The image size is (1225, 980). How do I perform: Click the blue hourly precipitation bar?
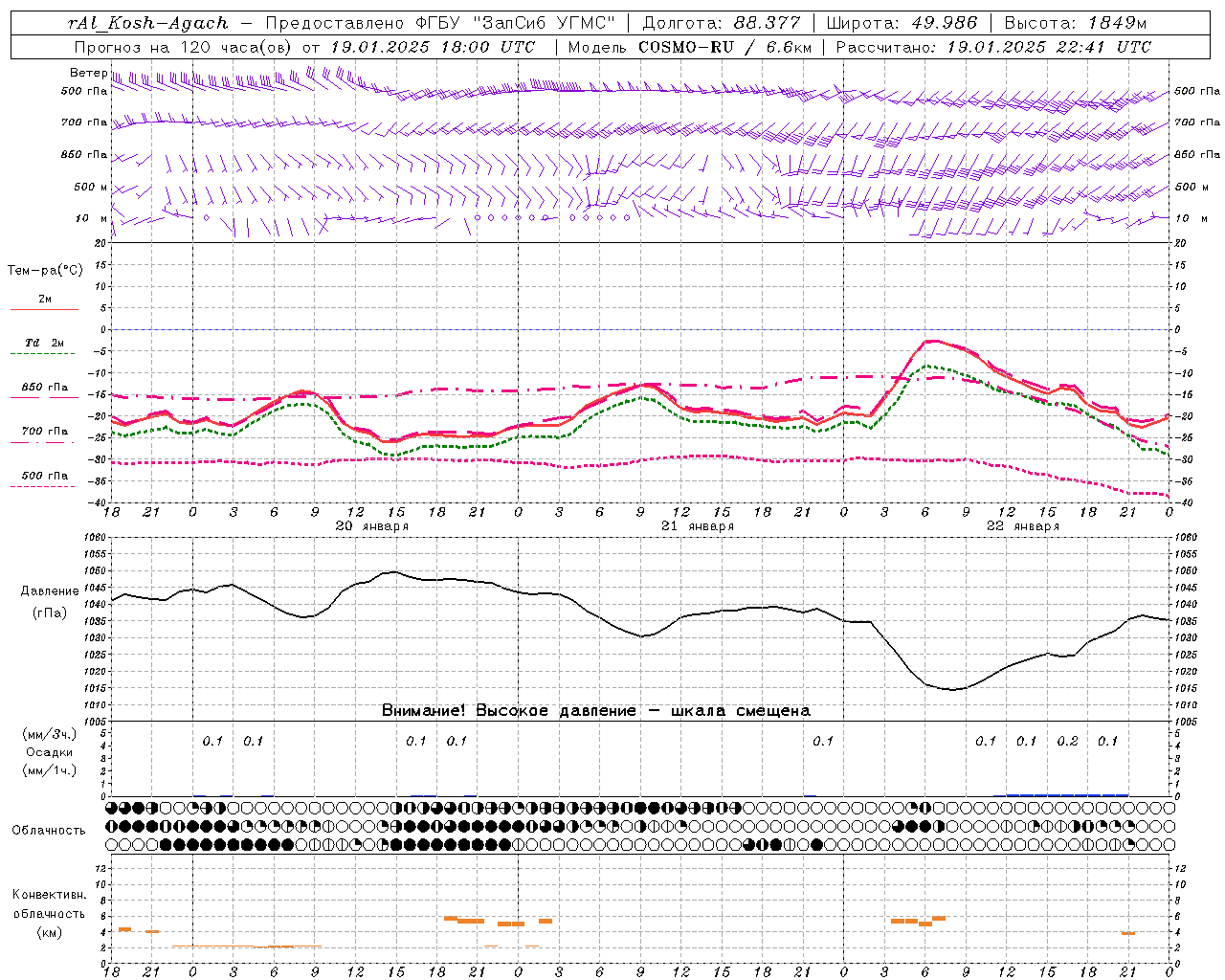coord(1067,794)
